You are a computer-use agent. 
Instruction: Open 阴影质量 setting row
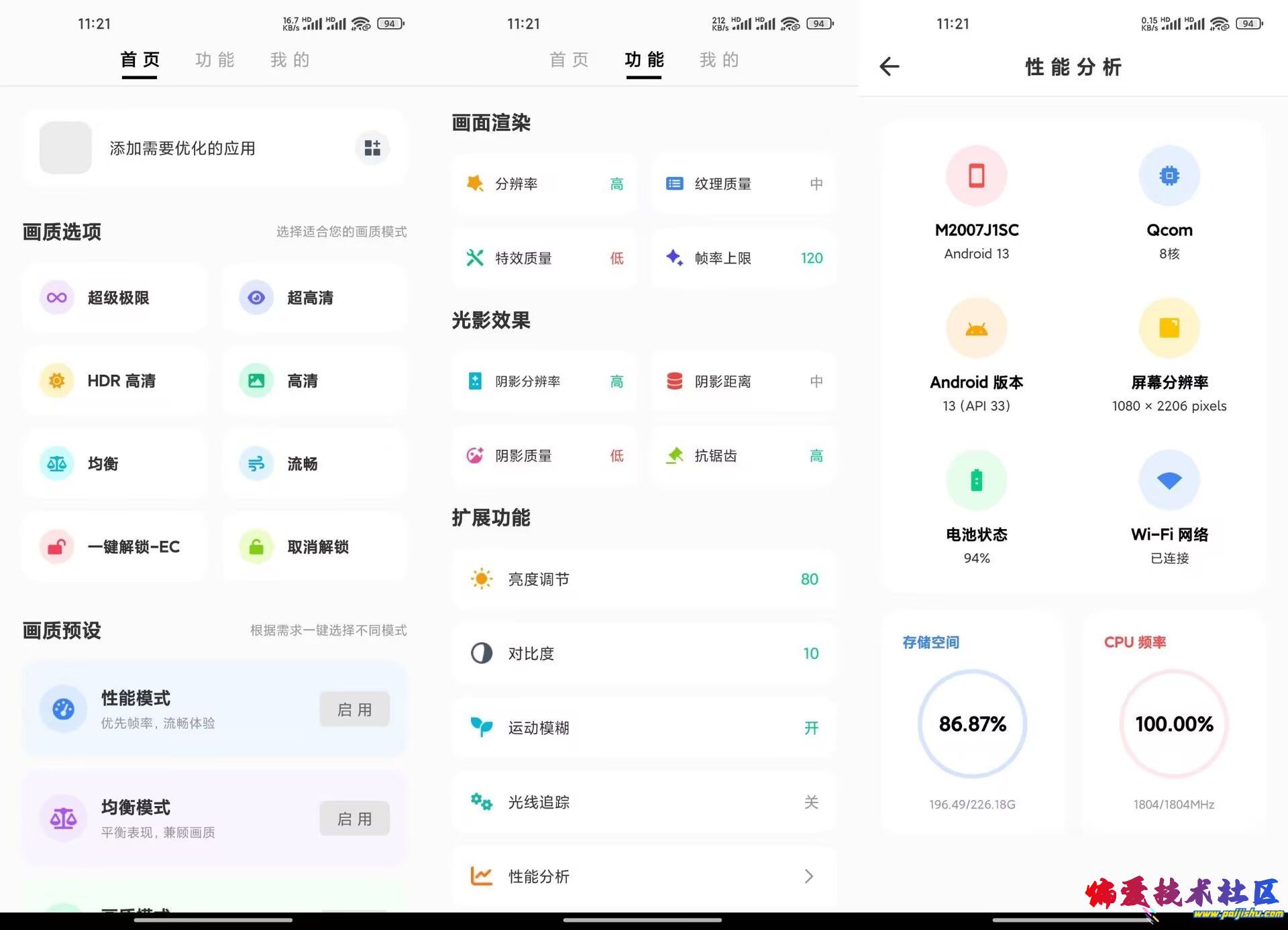click(x=545, y=456)
